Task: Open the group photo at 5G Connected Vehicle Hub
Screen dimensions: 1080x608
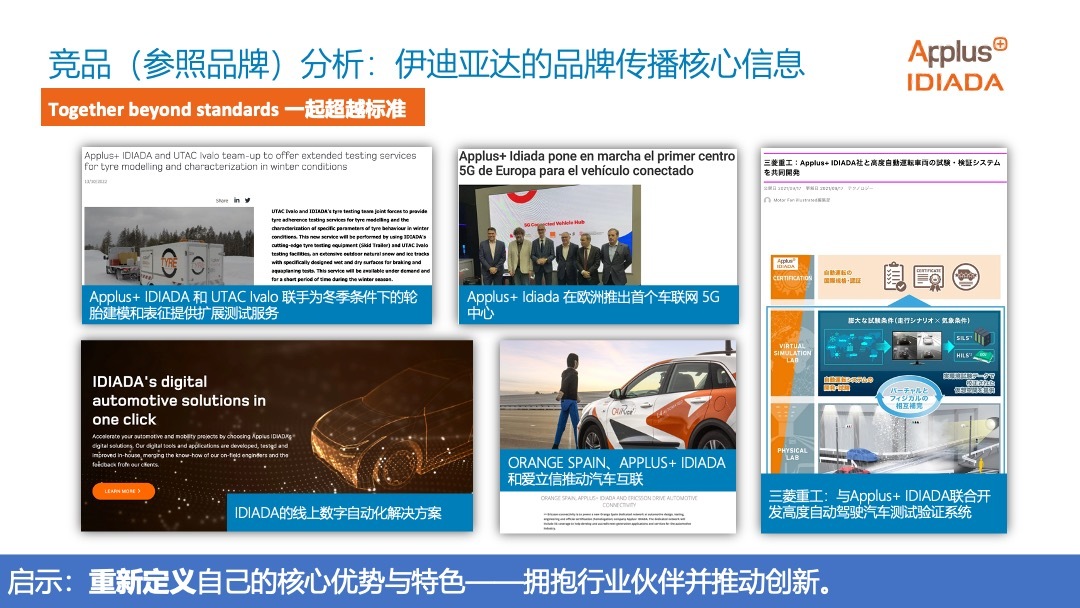Action: tap(550, 235)
